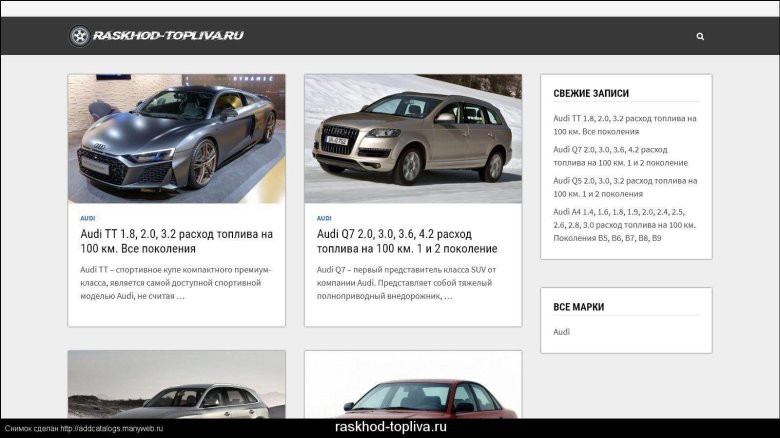Select Audi Q5 entry in Свежие записи sidebar

(x=624, y=187)
